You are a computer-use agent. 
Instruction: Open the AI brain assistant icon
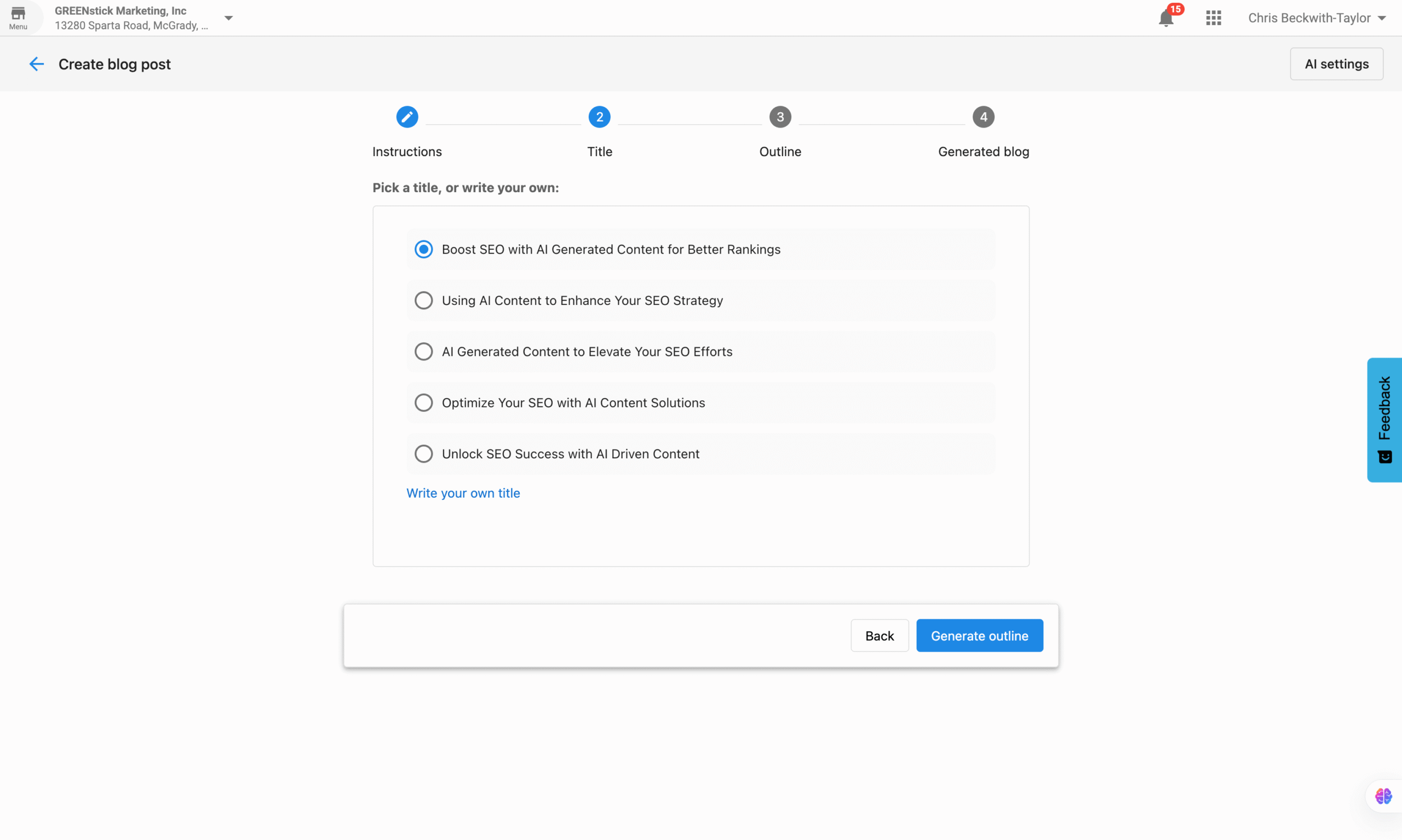pyautogui.click(x=1383, y=796)
